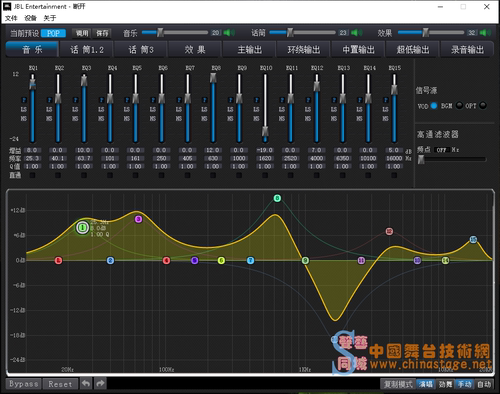Select blue node 7 on EQ graph
The image size is (500, 394).
[251, 261]
